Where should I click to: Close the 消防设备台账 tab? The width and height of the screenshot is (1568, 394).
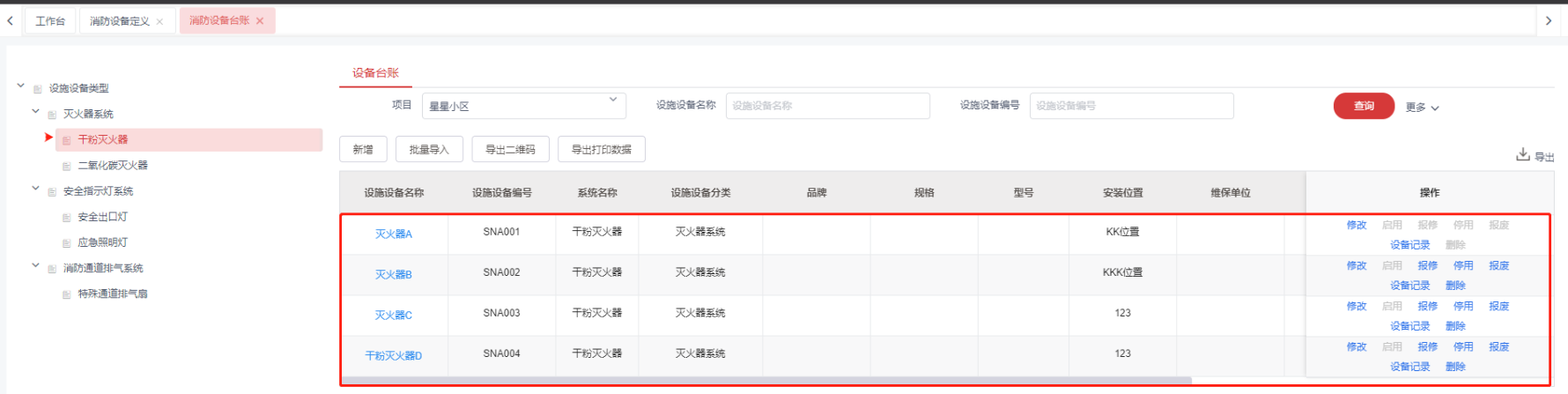click(260, 21)
